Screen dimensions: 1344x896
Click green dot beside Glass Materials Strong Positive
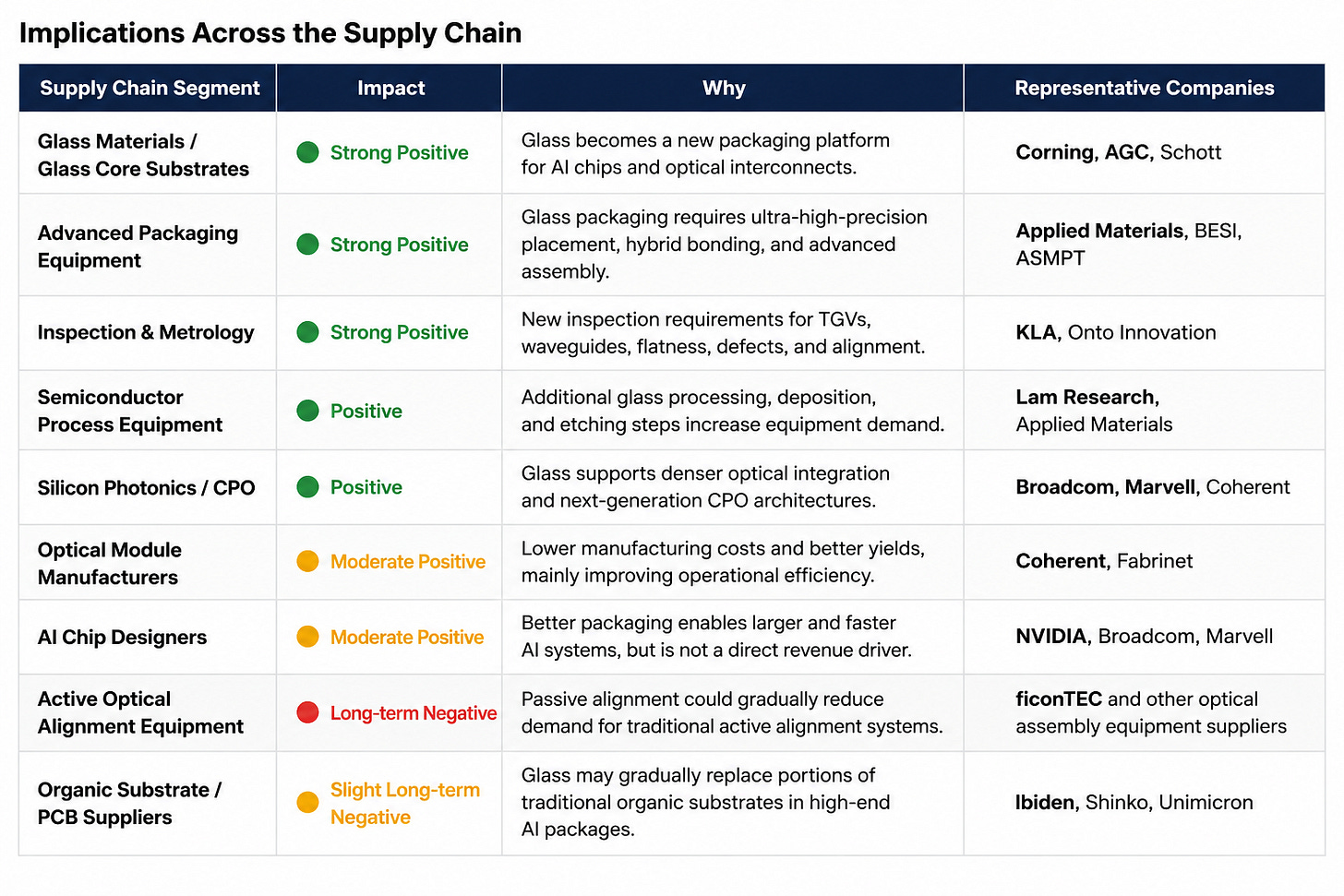pos(308,152)
